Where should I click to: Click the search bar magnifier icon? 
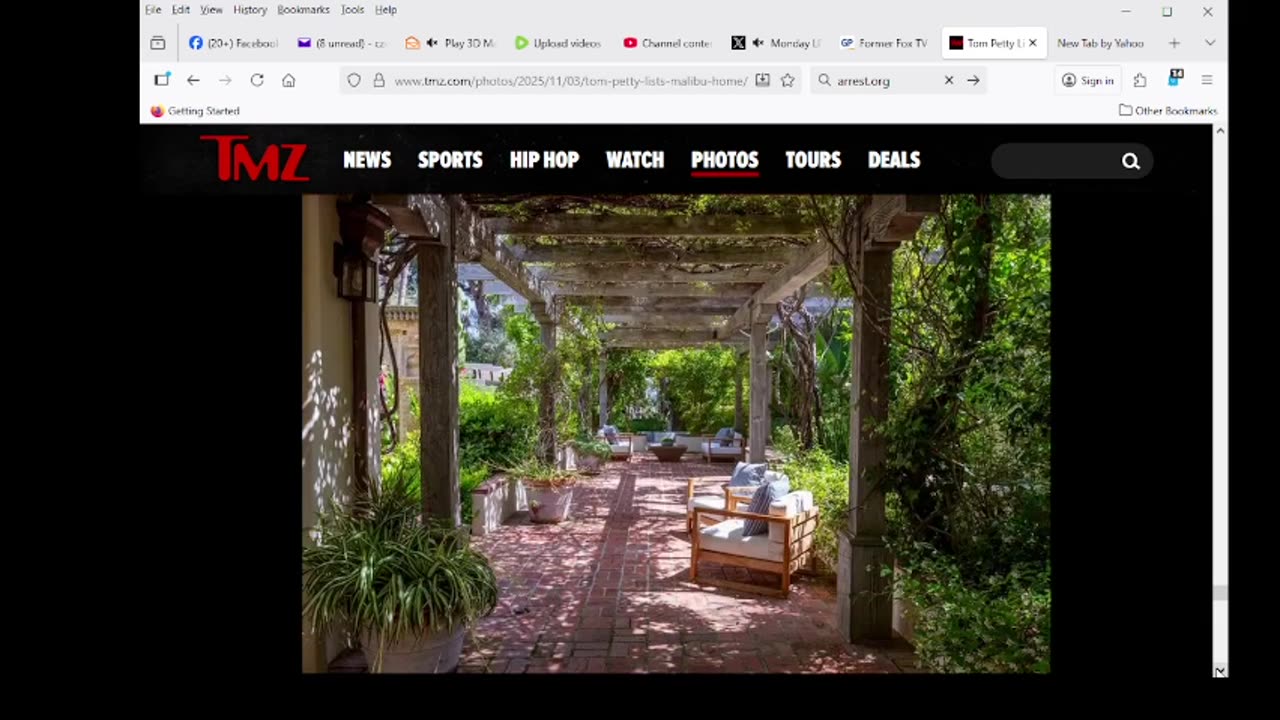(x=824, y=80)
